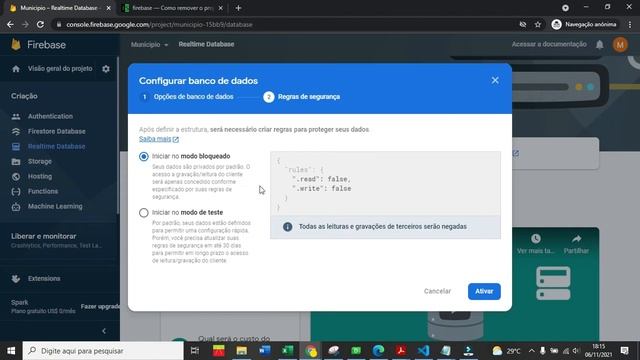Click Acessar a documentação link

pos(549,44)
